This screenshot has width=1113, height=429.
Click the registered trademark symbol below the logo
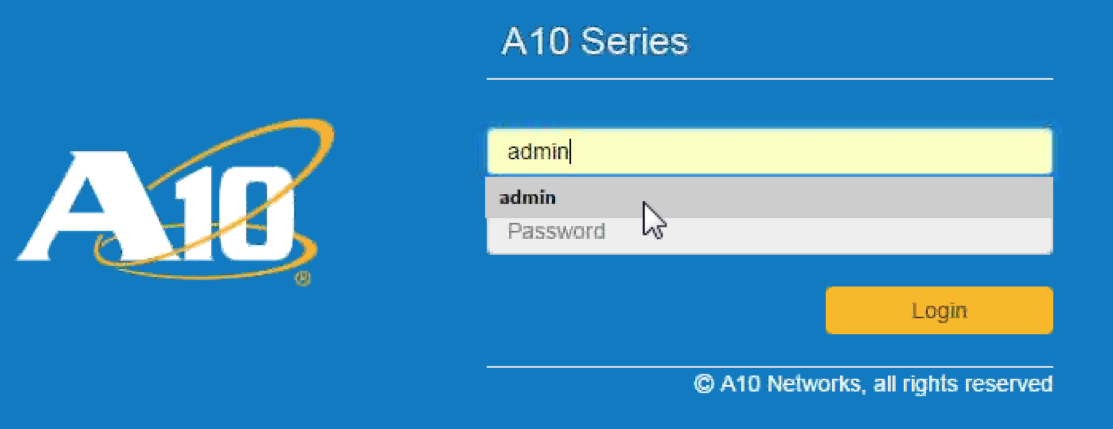303,279
